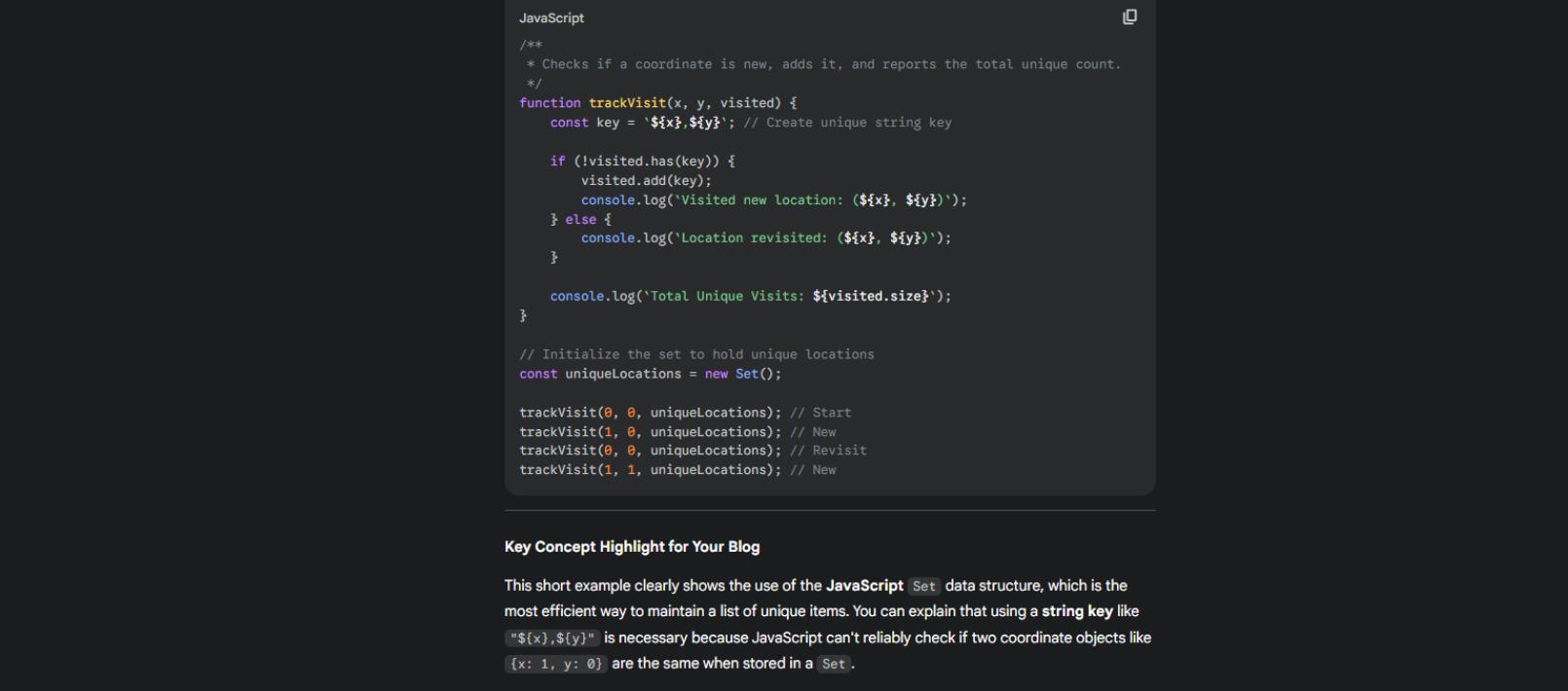Click the trackVisit call commented '// Start'
Screen dimensions: 1568x691
tap(685, 413)
